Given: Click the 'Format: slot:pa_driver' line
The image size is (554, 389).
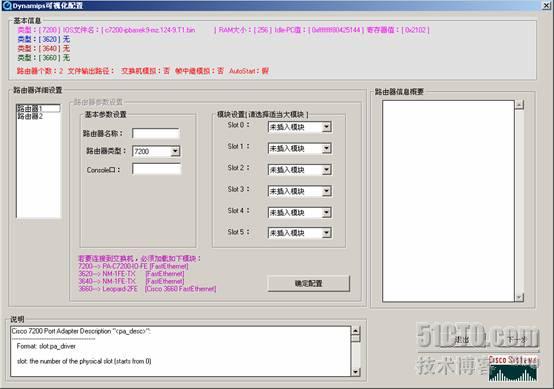Looking at the screenshot, I should click(46, 346).
